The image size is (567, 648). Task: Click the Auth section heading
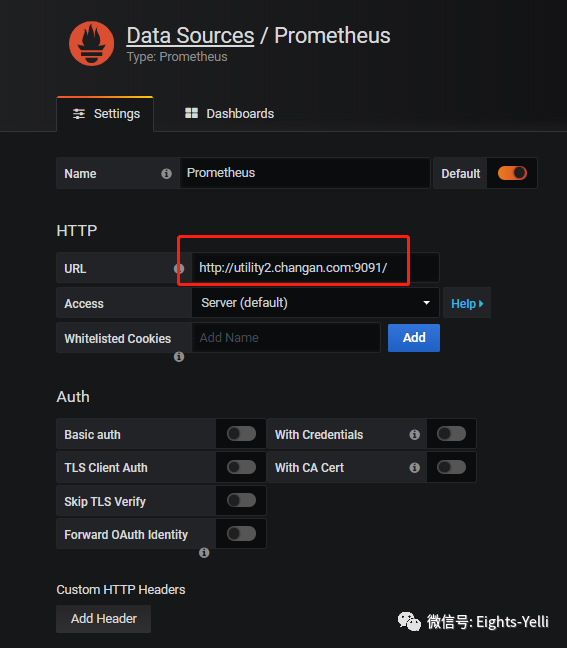tap(73, 397)
